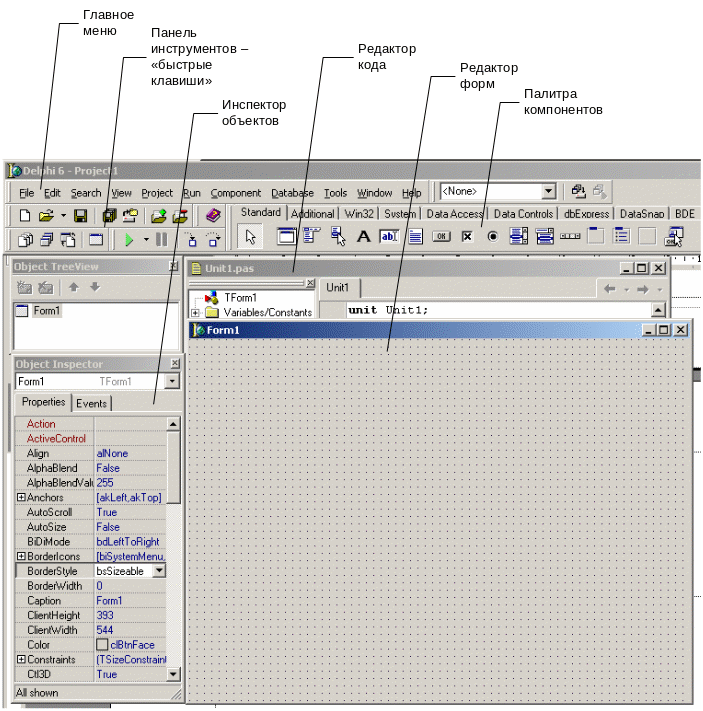Select the CheckBox component icon
The image size is (703, 711).
point(467,236)
